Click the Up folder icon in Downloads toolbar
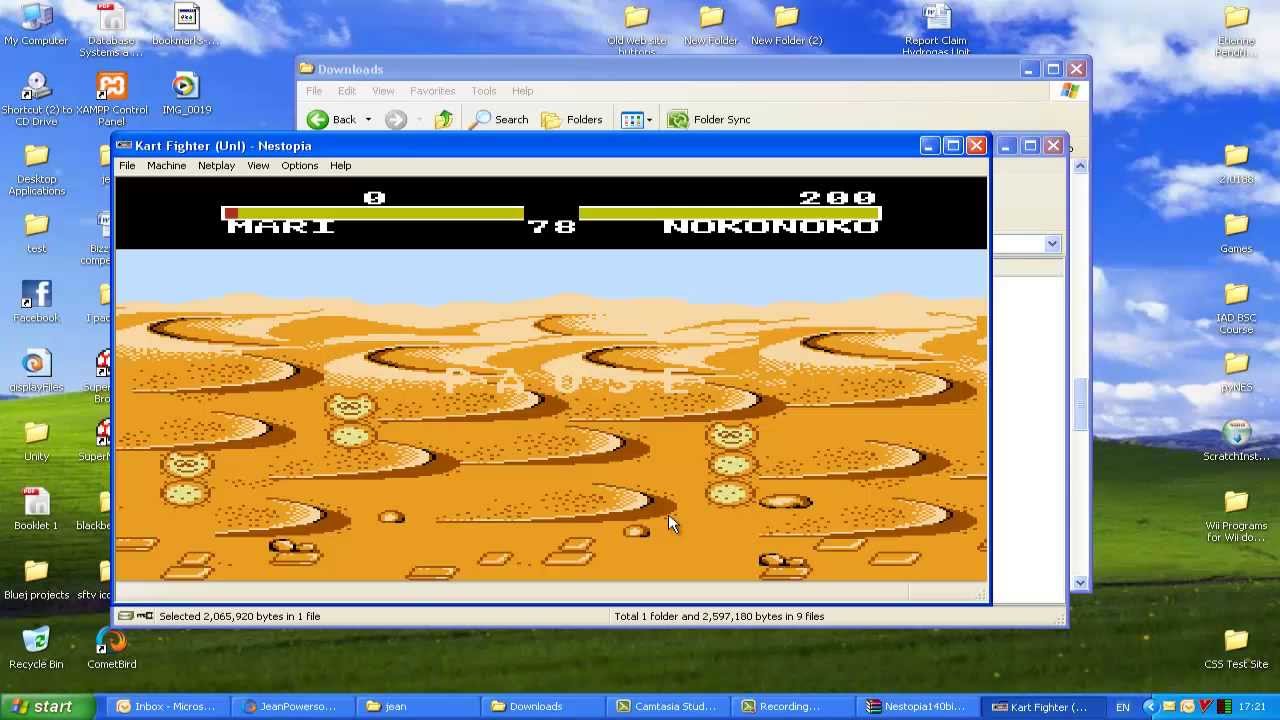 click(444, 120)
